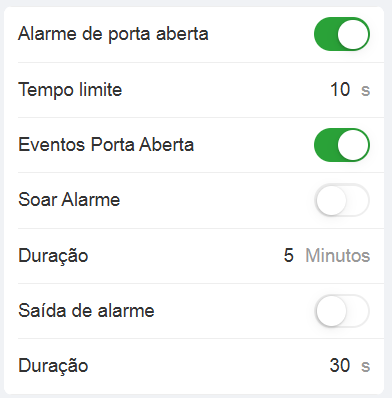Disable the Alarme de porta aberta switch

pyautogui.click(x=342, y=34)
